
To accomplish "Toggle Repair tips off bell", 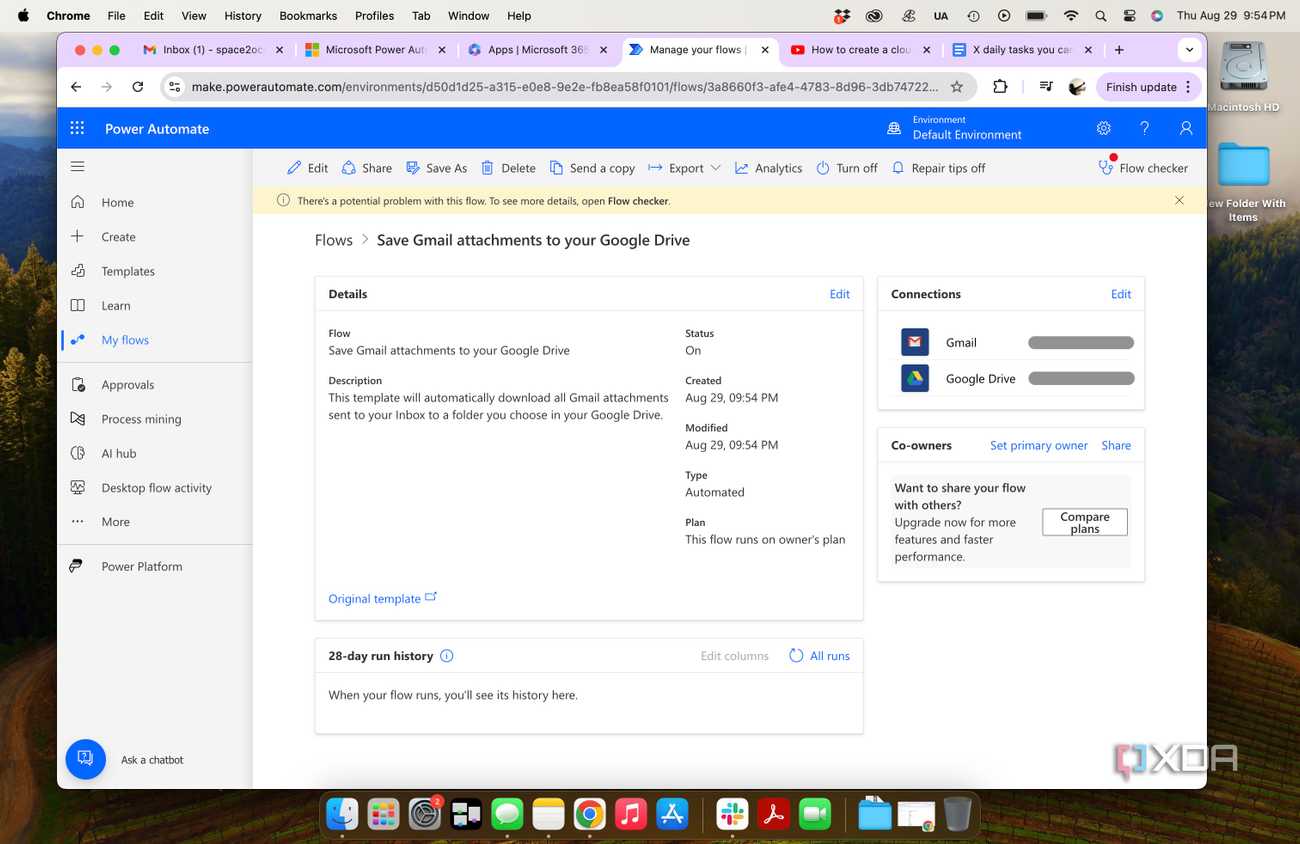I will coord(938,168).
